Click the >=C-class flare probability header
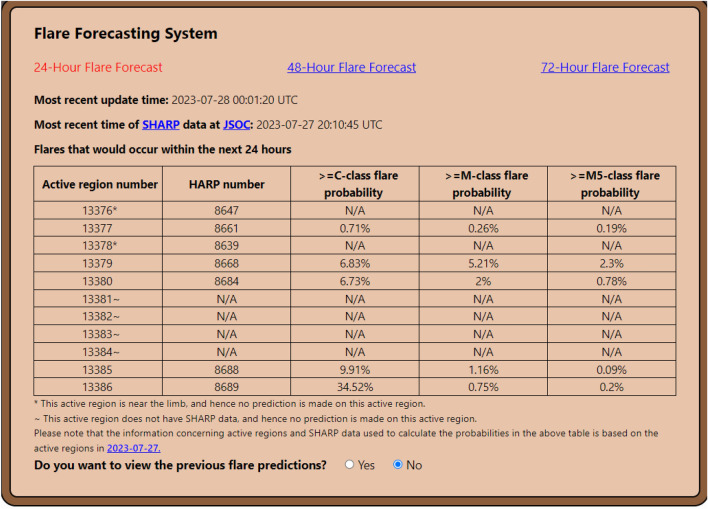 point(354,184)
